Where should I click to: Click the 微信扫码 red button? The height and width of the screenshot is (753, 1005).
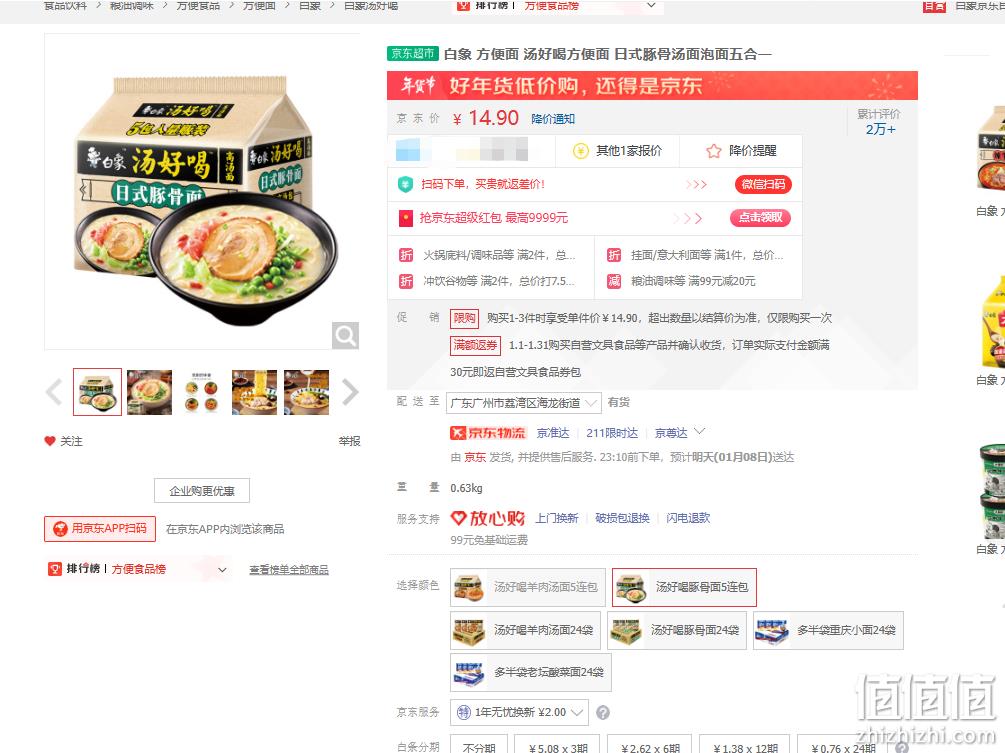coord(763,185)
